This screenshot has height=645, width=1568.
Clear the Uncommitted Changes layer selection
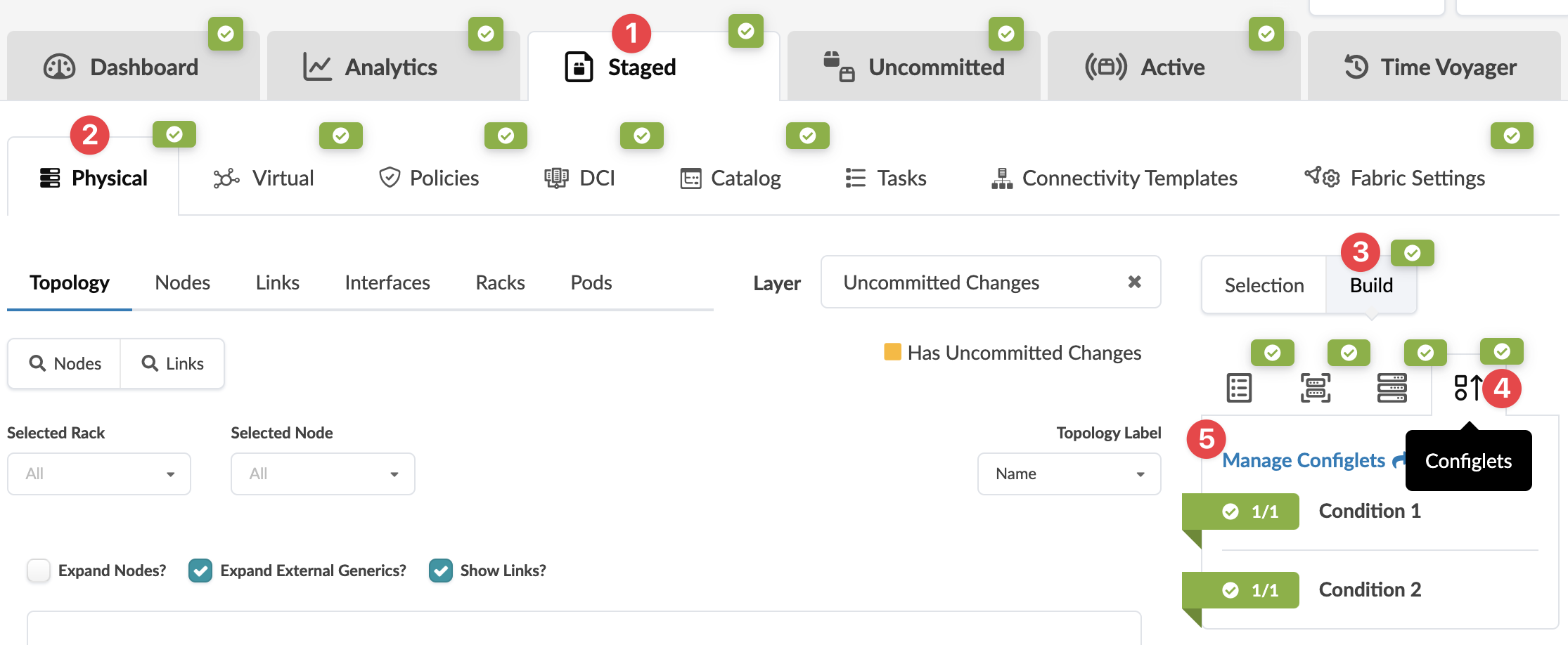(1134, 282)
